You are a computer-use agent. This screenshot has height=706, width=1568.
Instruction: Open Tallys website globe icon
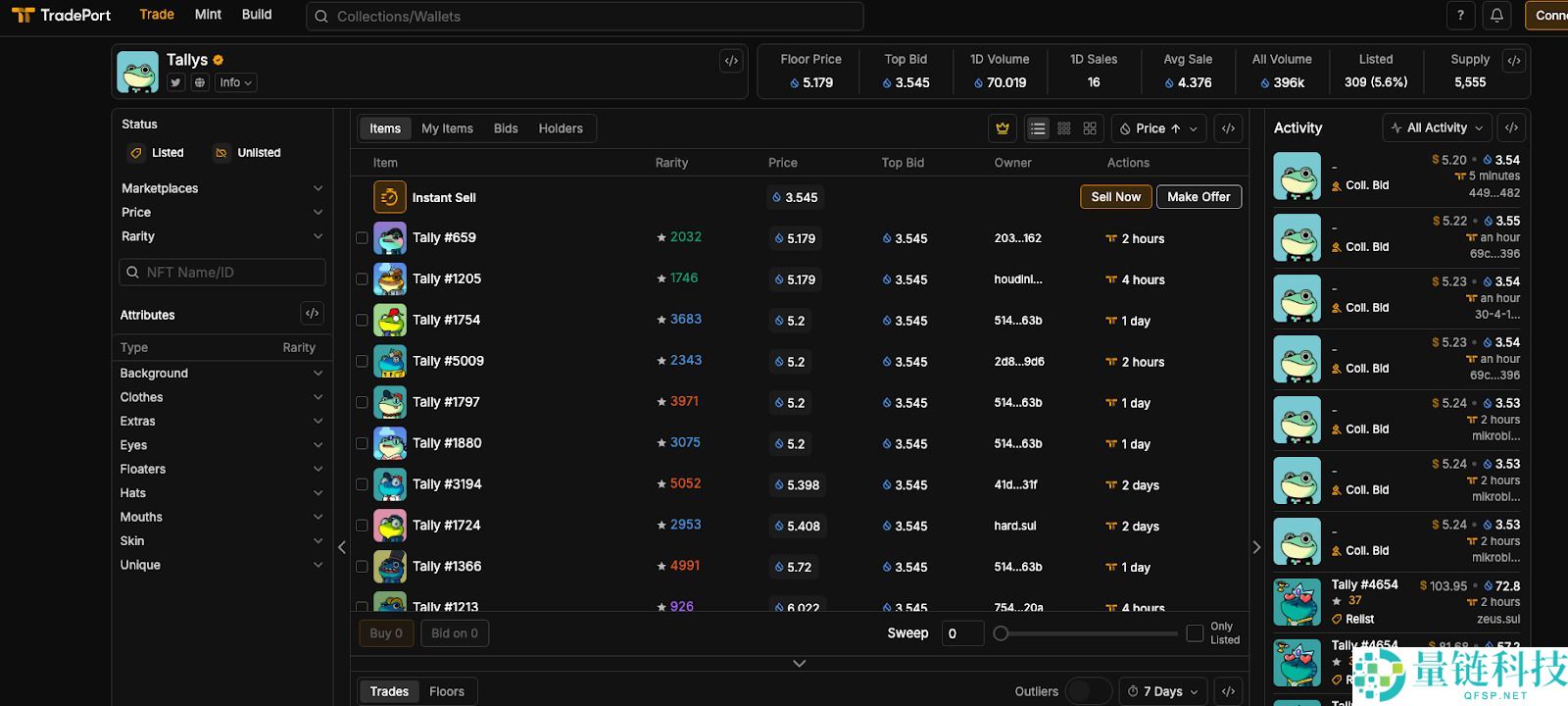200,82
